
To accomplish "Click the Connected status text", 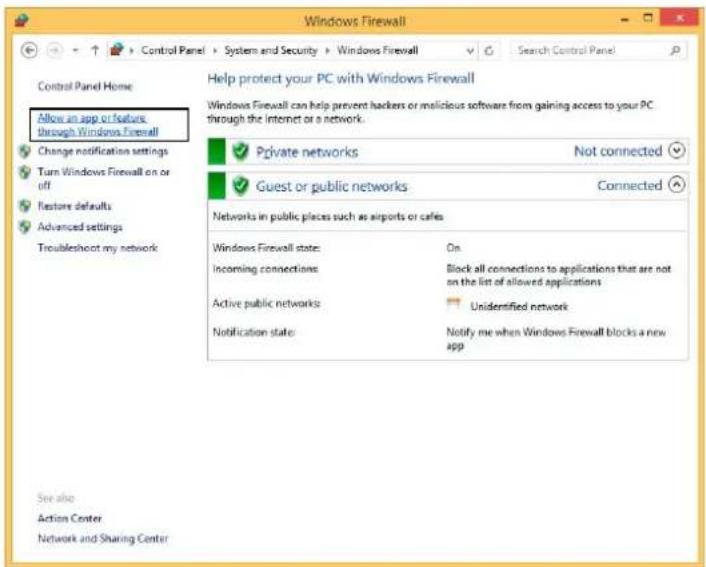I will pyautogui.click(x=629, y=185).
